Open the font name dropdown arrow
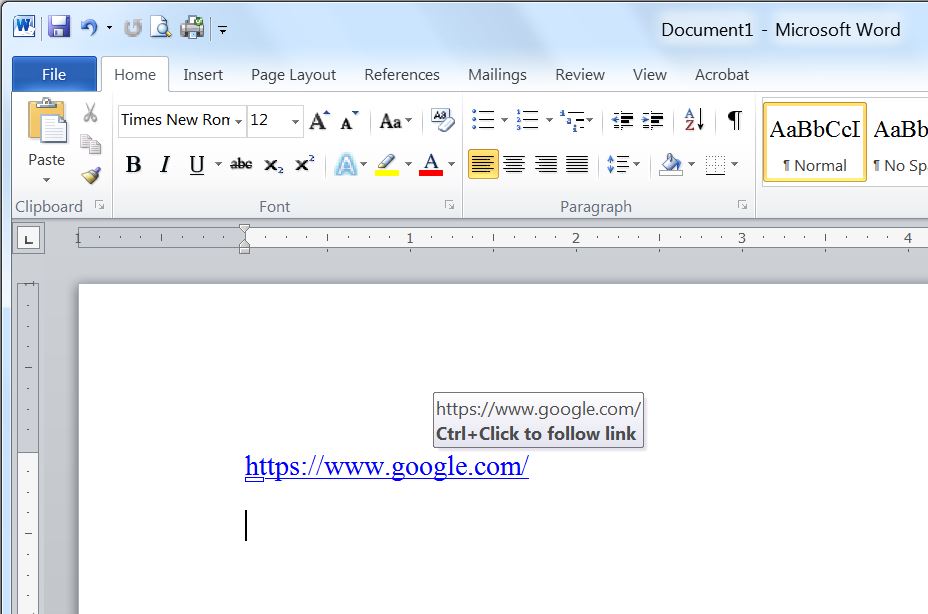The height and width of the screenshot is (614, 928). [x=239, y=121]
